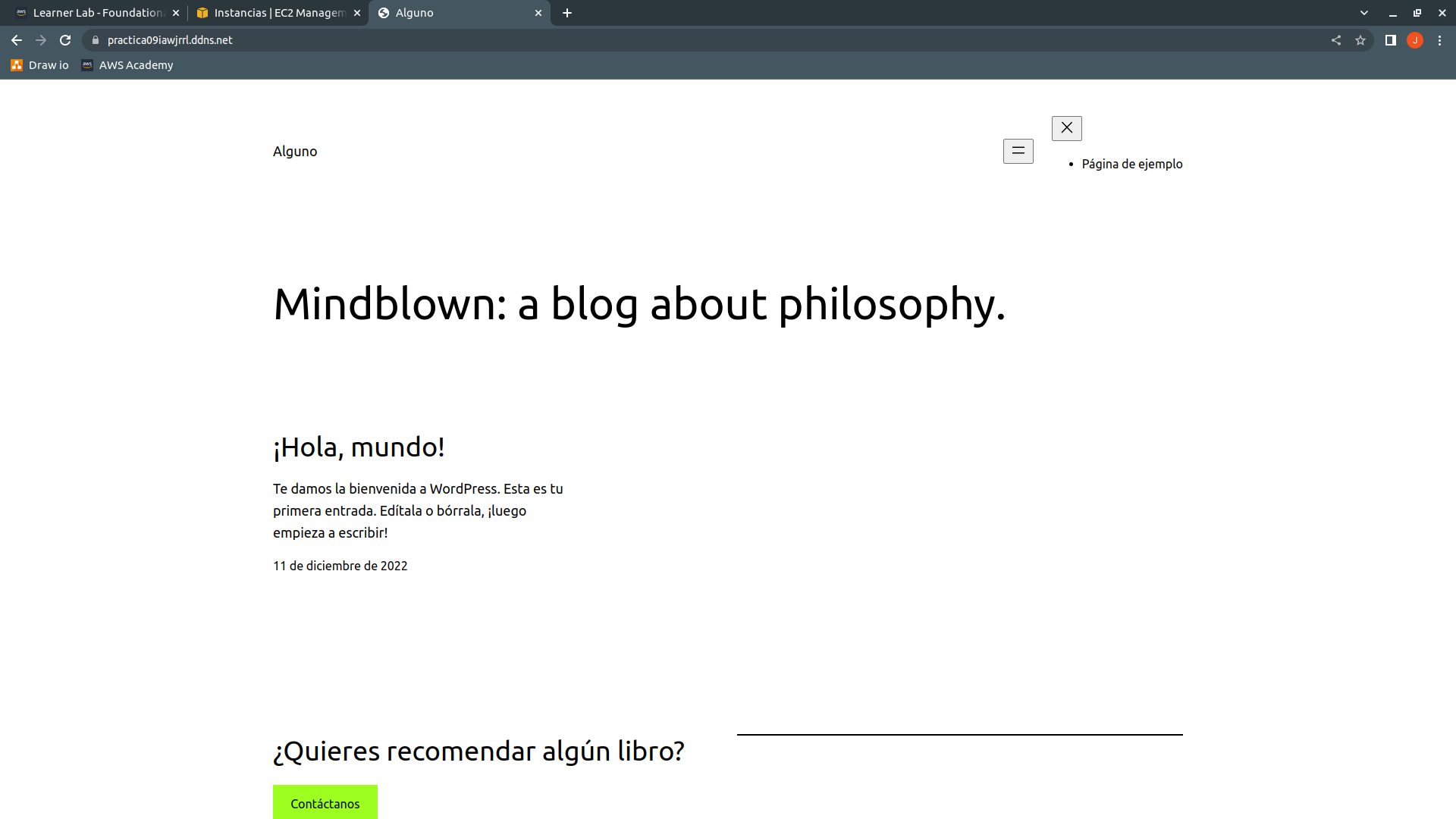Viewport: 1456px width, 819px height.
Task: Restore down the Chrome window
Action: (x=1417, y=13)
